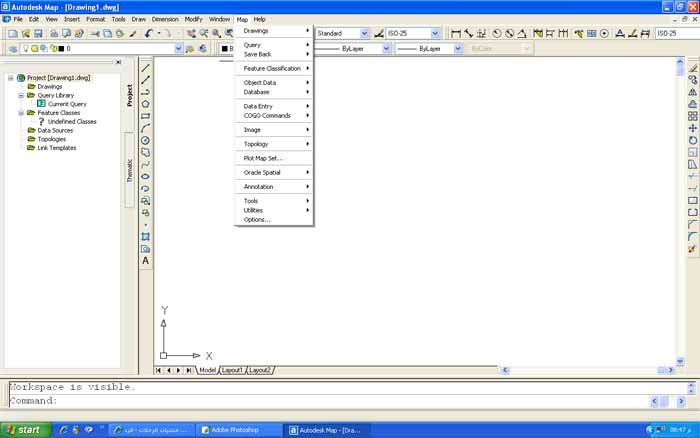Select Data Sources in project tree
The height and width of the screenshot is (438, 700).
(55, 130)
